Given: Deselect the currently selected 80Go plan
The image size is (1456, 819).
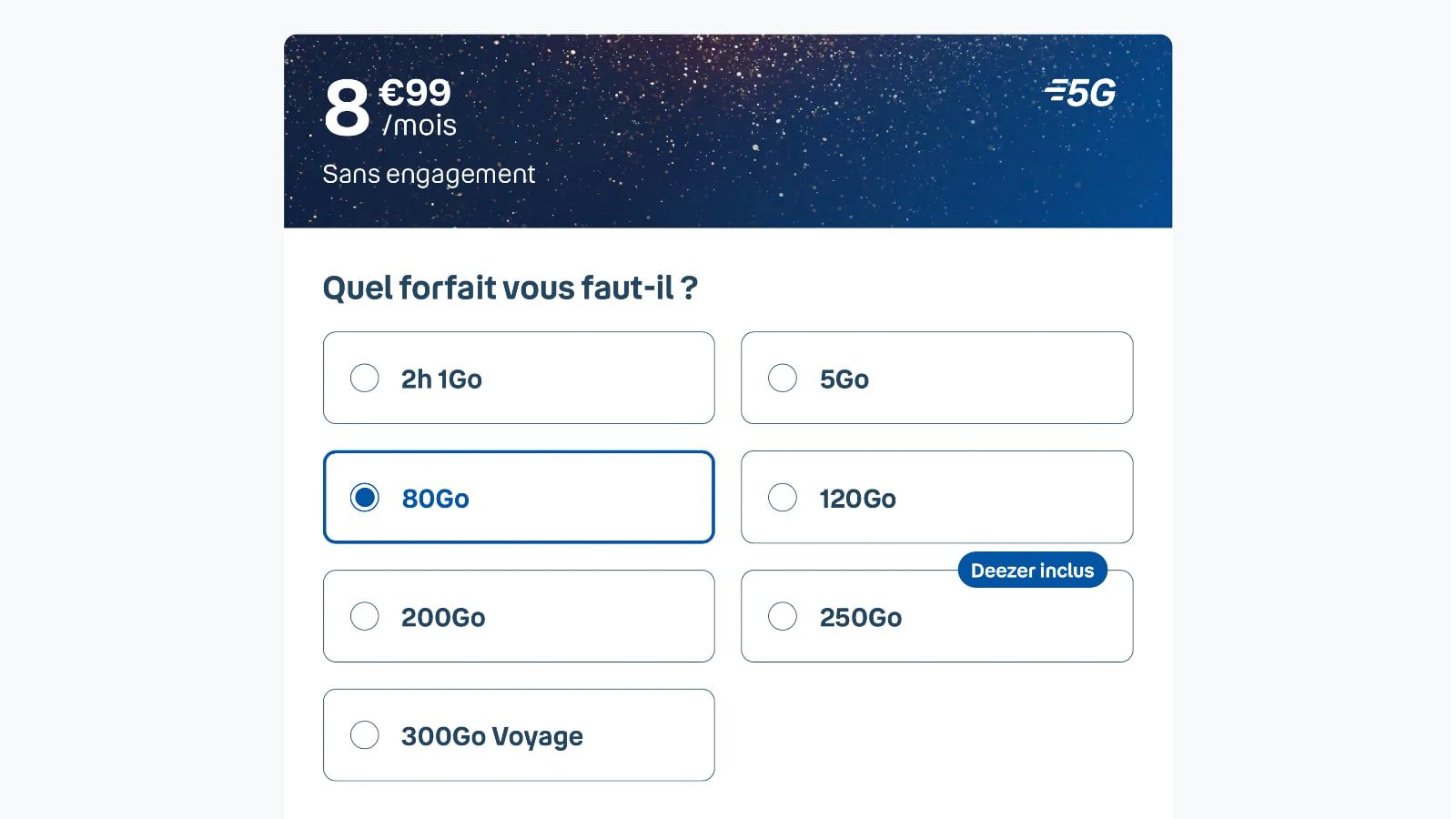Looking at the screenshot, I should pos(366,497).
